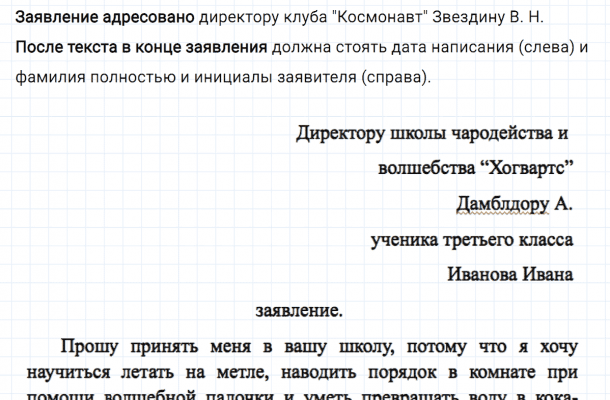The image size is (610, 400).
Task: Click the line "ученика третьего класса"
Action: coord(471,239)
